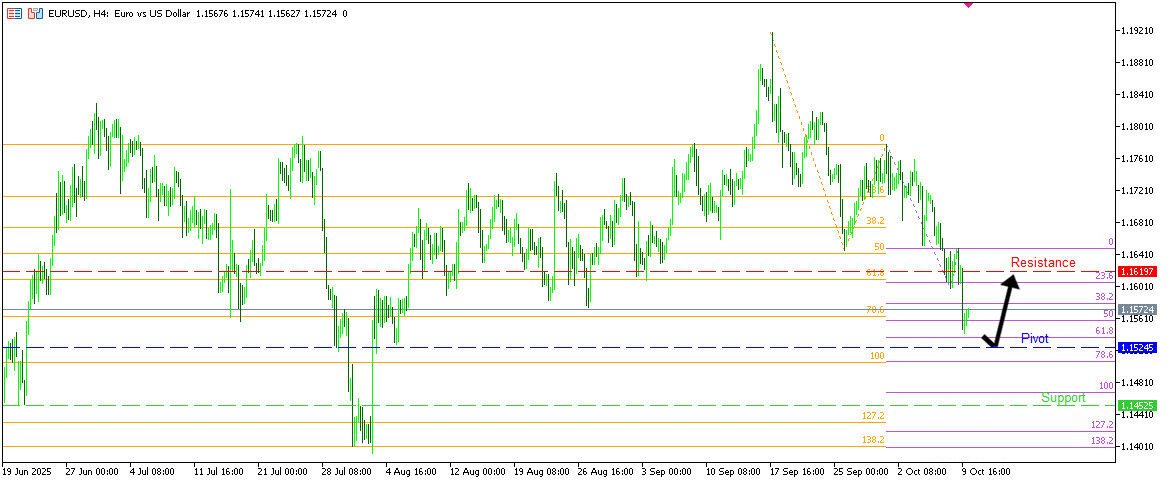Click the Depth of Market icon in chart header

tap(15, 14)
